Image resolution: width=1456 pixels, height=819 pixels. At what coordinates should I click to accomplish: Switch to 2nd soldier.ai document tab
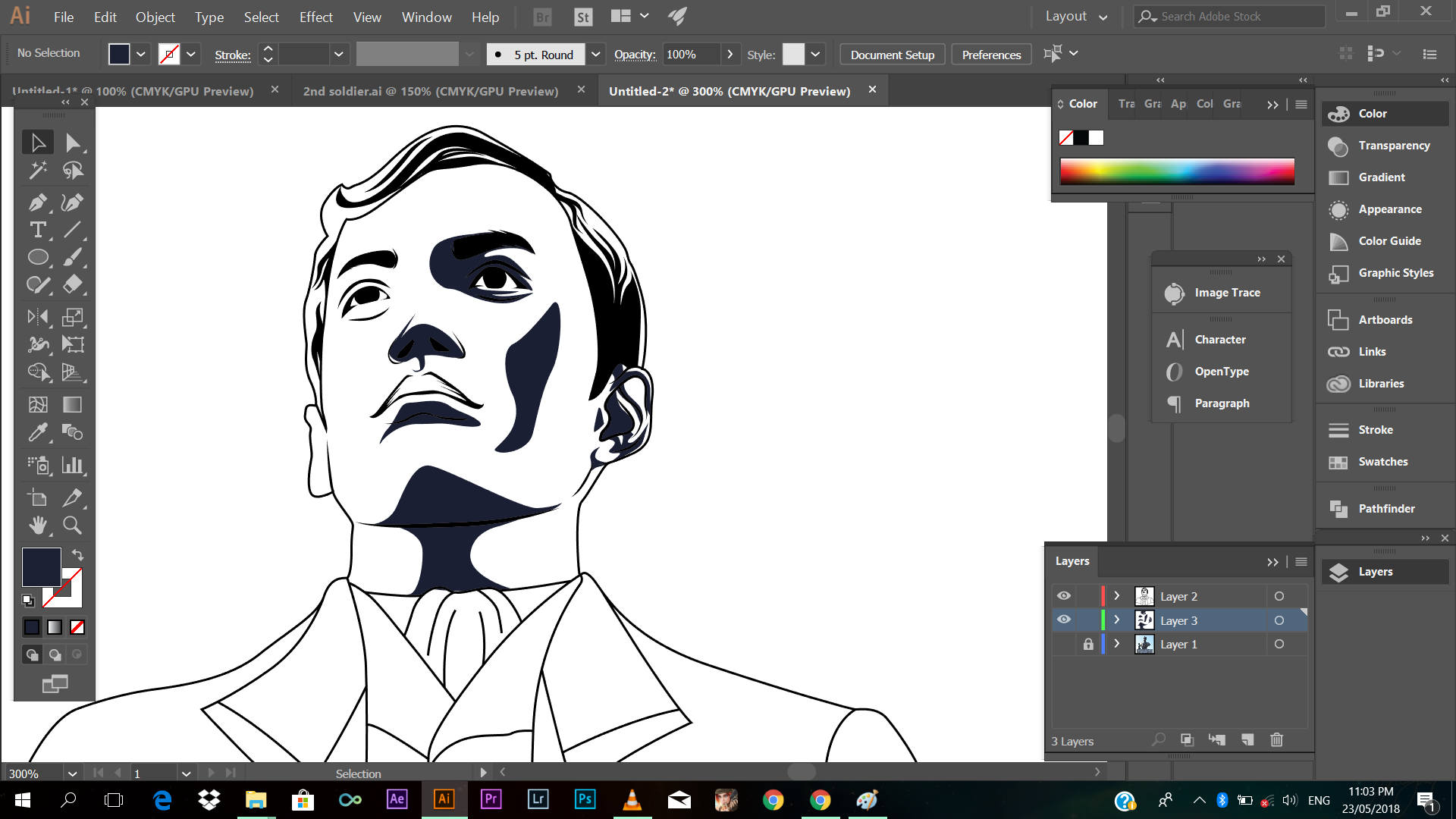point(431,91)
